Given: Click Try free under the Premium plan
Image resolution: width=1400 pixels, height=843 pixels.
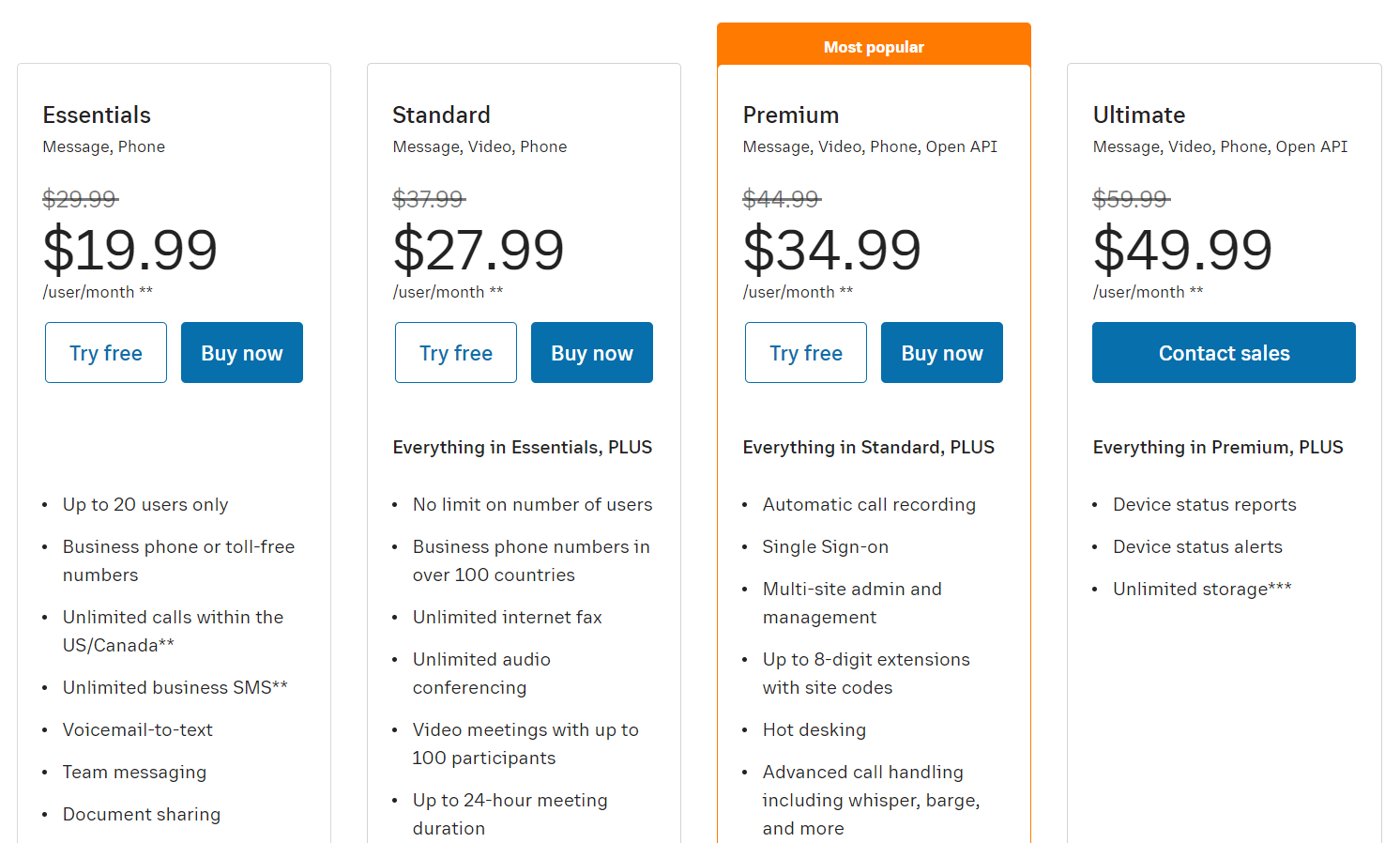Looking at the screenshot, I should (806, 353).
